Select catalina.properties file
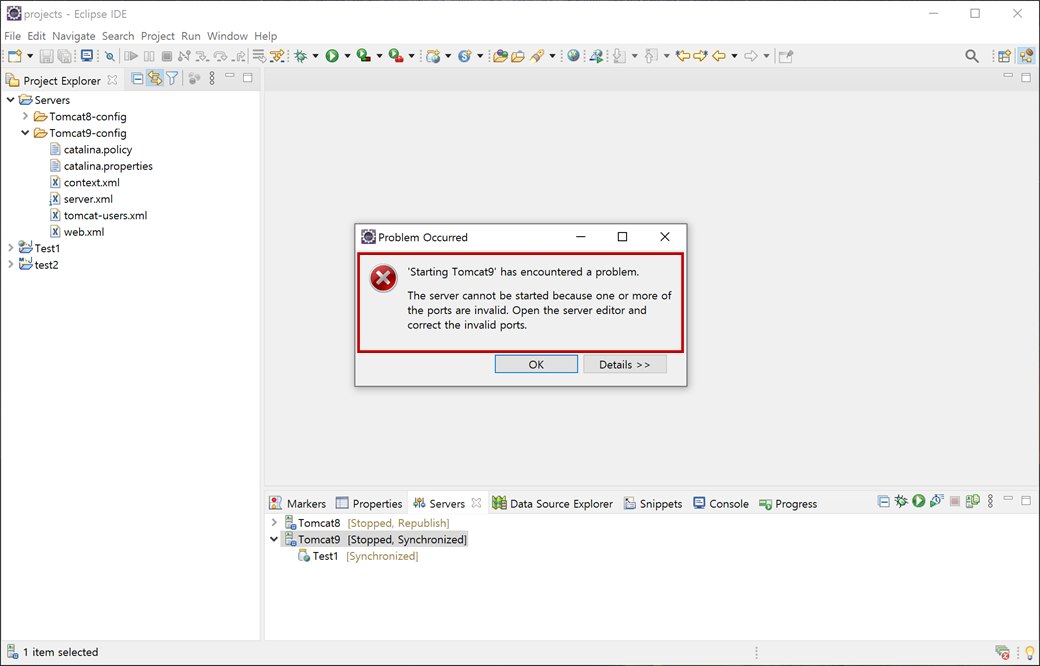Screen dimensions: 1040x666 click(101, 166)
